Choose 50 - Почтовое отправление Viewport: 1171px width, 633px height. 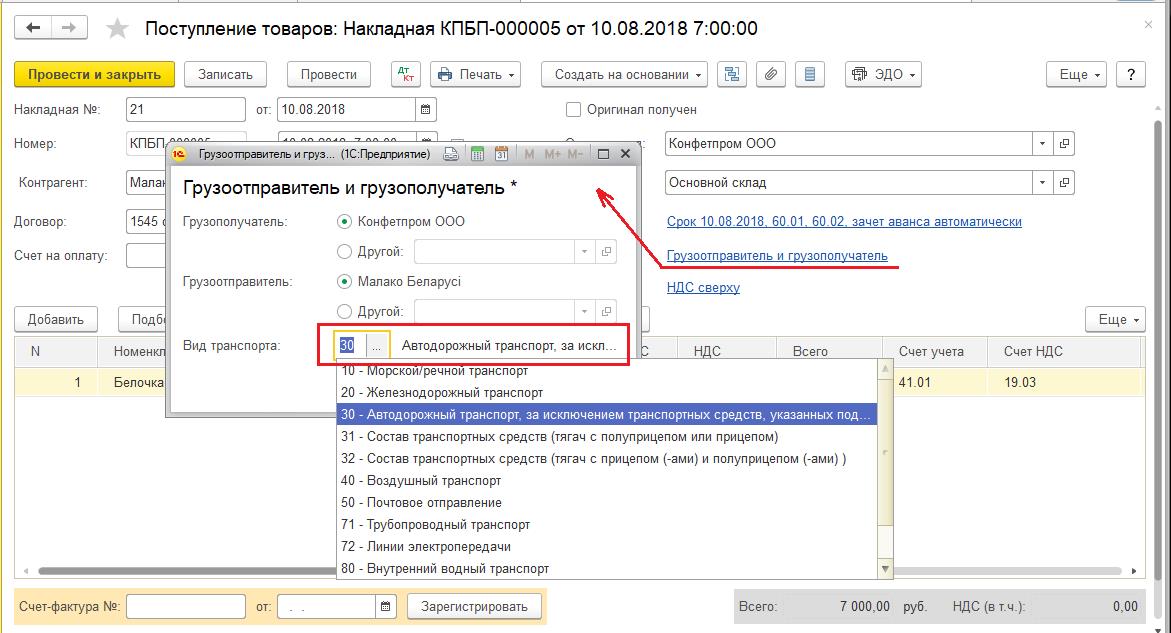pos(607,502)
